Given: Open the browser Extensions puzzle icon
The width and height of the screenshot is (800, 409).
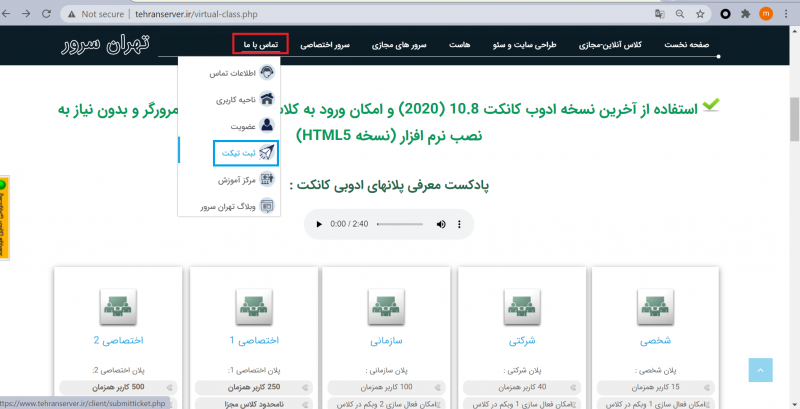Looking at the screenshot, I should 744,15.
